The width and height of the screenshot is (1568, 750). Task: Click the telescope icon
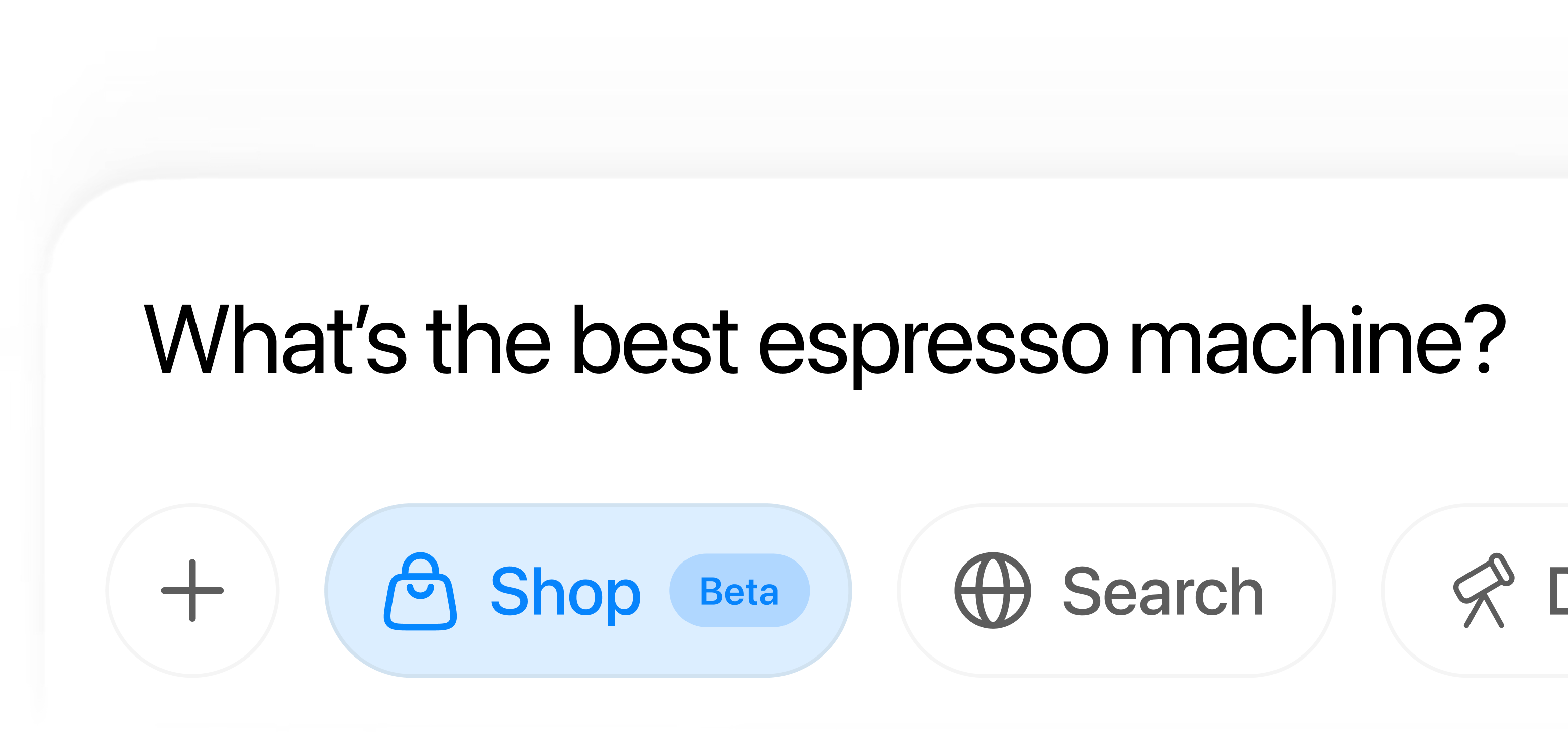pos(1484,590)
